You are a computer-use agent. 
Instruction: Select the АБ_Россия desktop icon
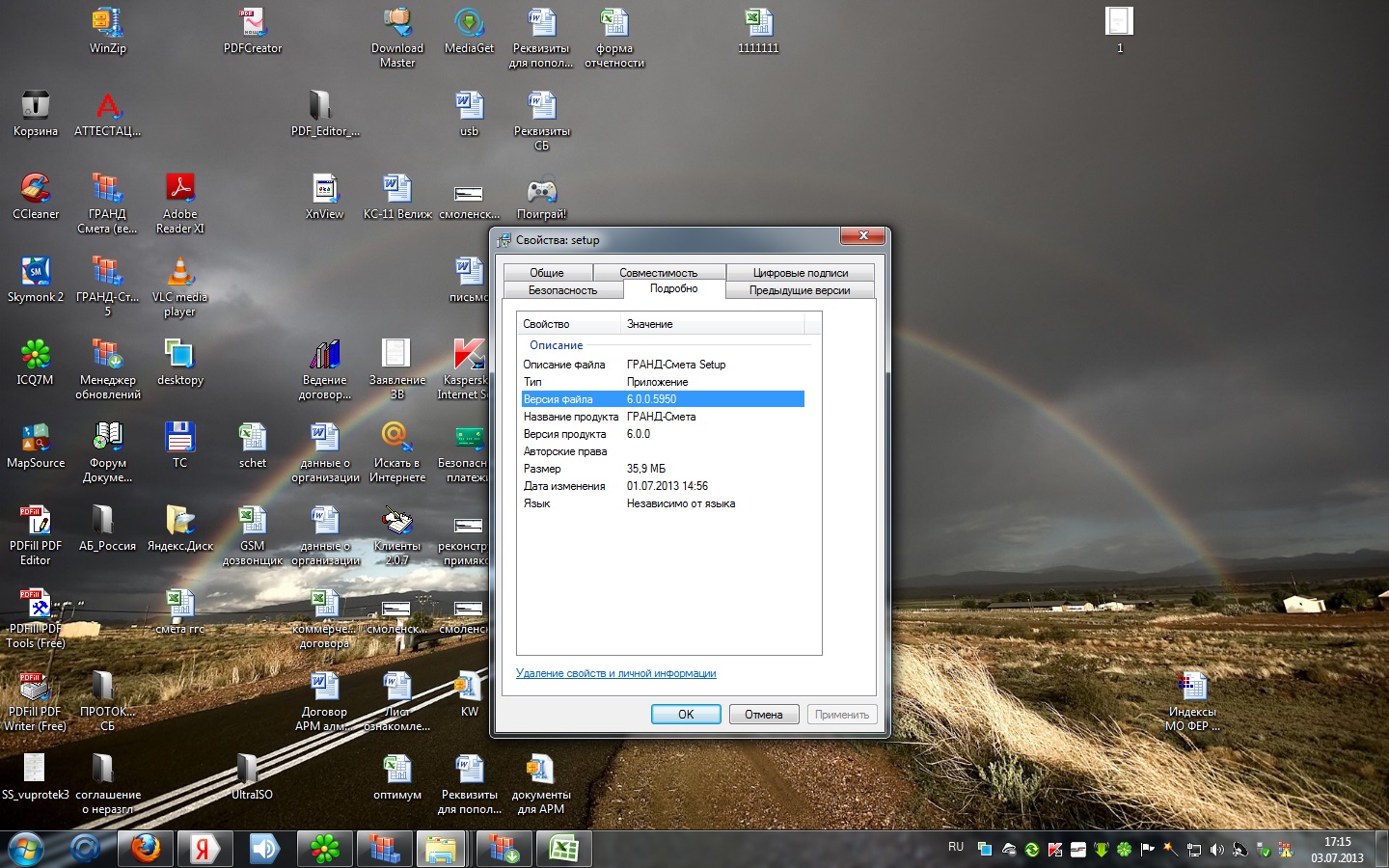click(x=107, y=528)
